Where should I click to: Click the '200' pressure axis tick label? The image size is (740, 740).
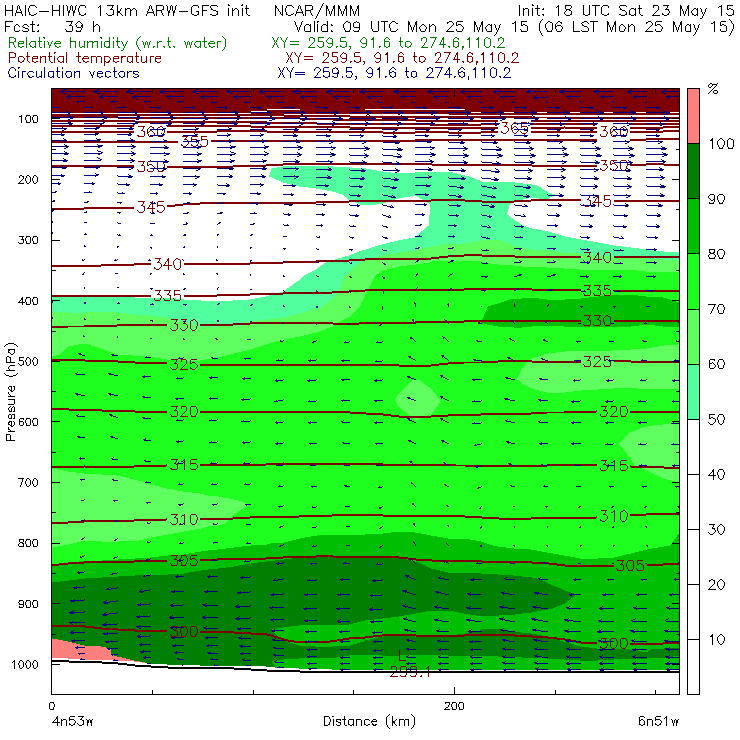tap(28, 179)
